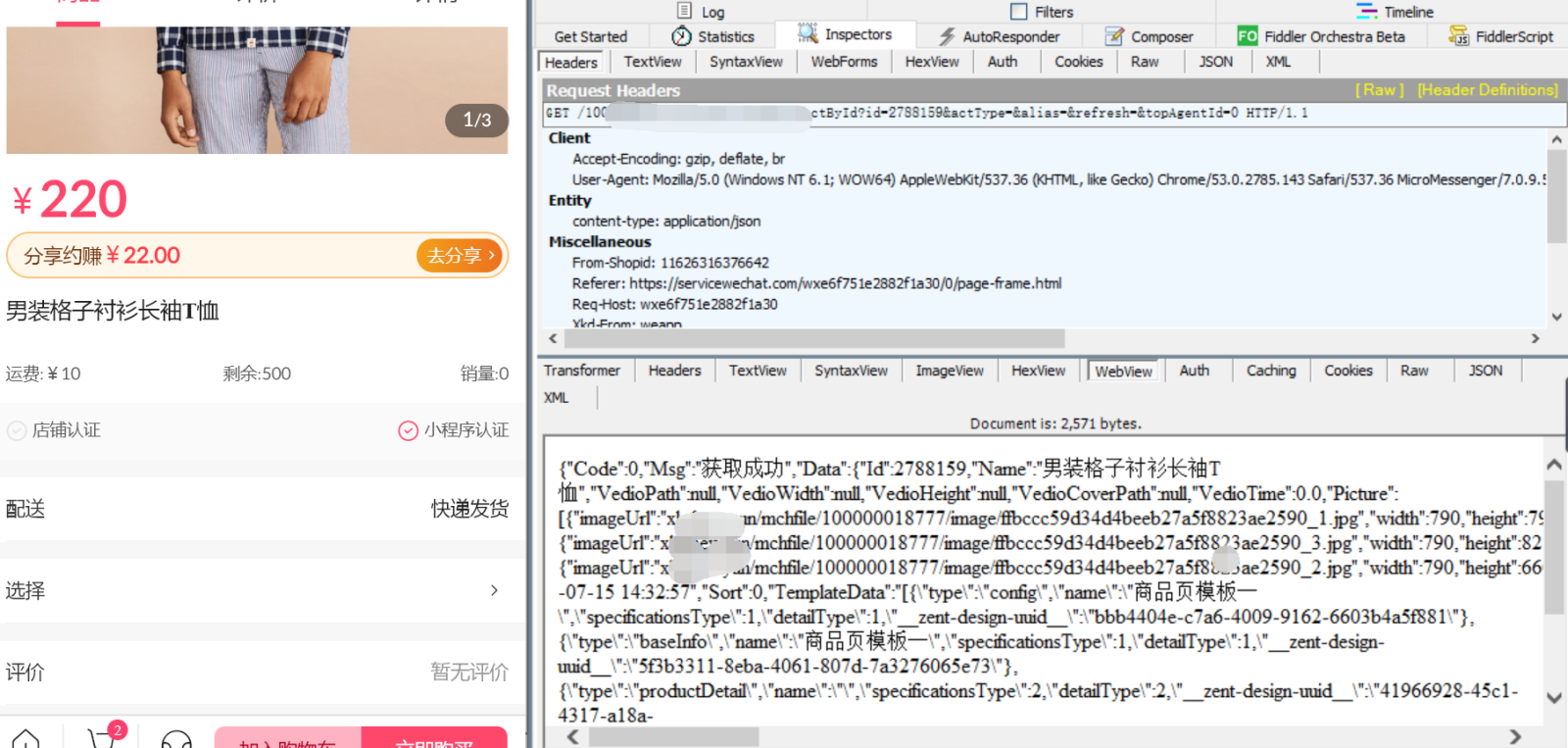
Task: Click the User-Agent header line
Action: pyautogui.click(x=1059, y=179)
